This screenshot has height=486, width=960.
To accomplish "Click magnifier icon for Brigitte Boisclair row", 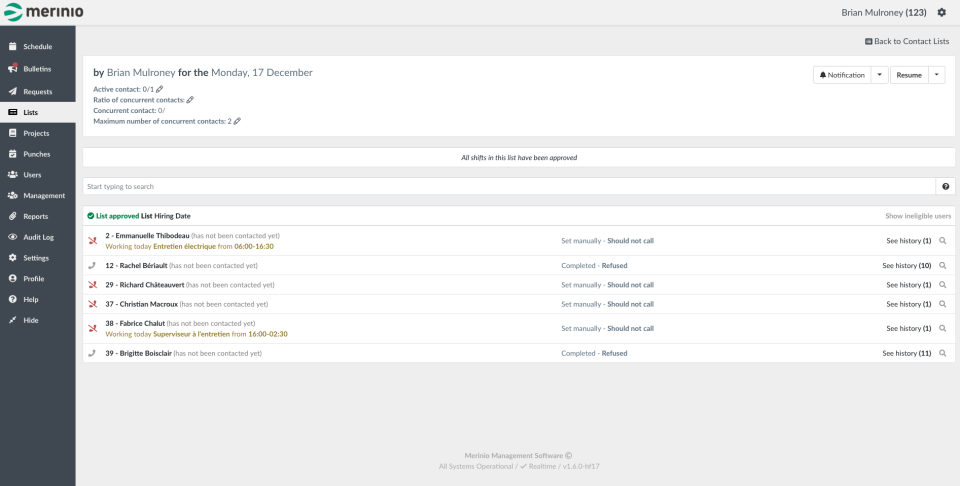I will tap(942, 353).
